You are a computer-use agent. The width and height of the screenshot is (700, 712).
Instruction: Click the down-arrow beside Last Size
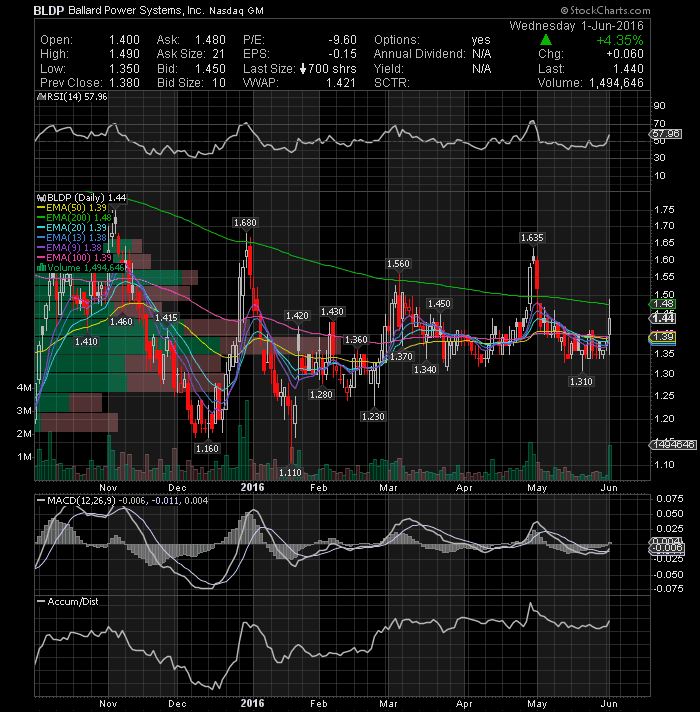pyautogui.click(x=303, y=69)
